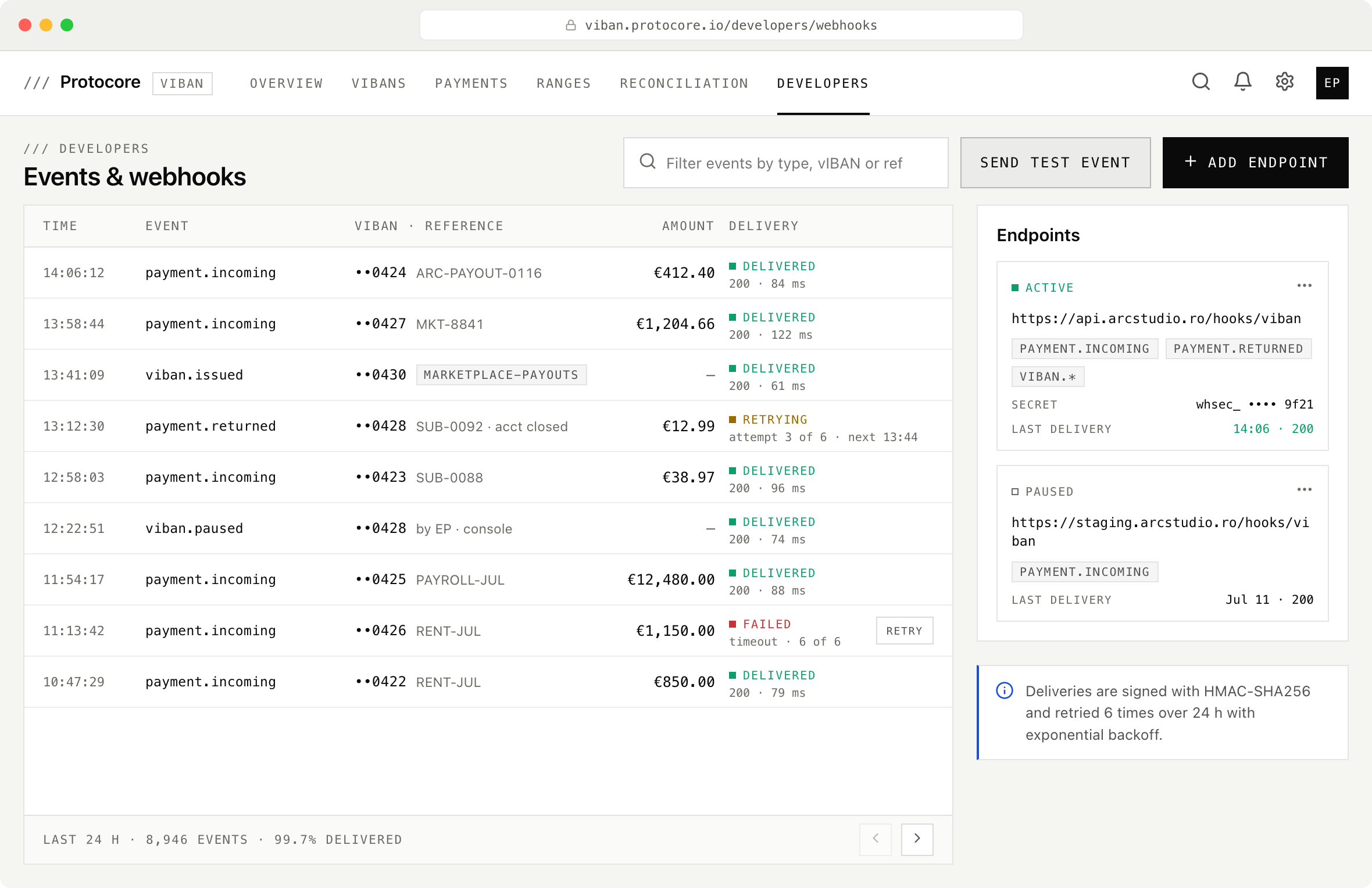Click the EVENT column header
Screen dimensions: 1372x888
[167, 226]
